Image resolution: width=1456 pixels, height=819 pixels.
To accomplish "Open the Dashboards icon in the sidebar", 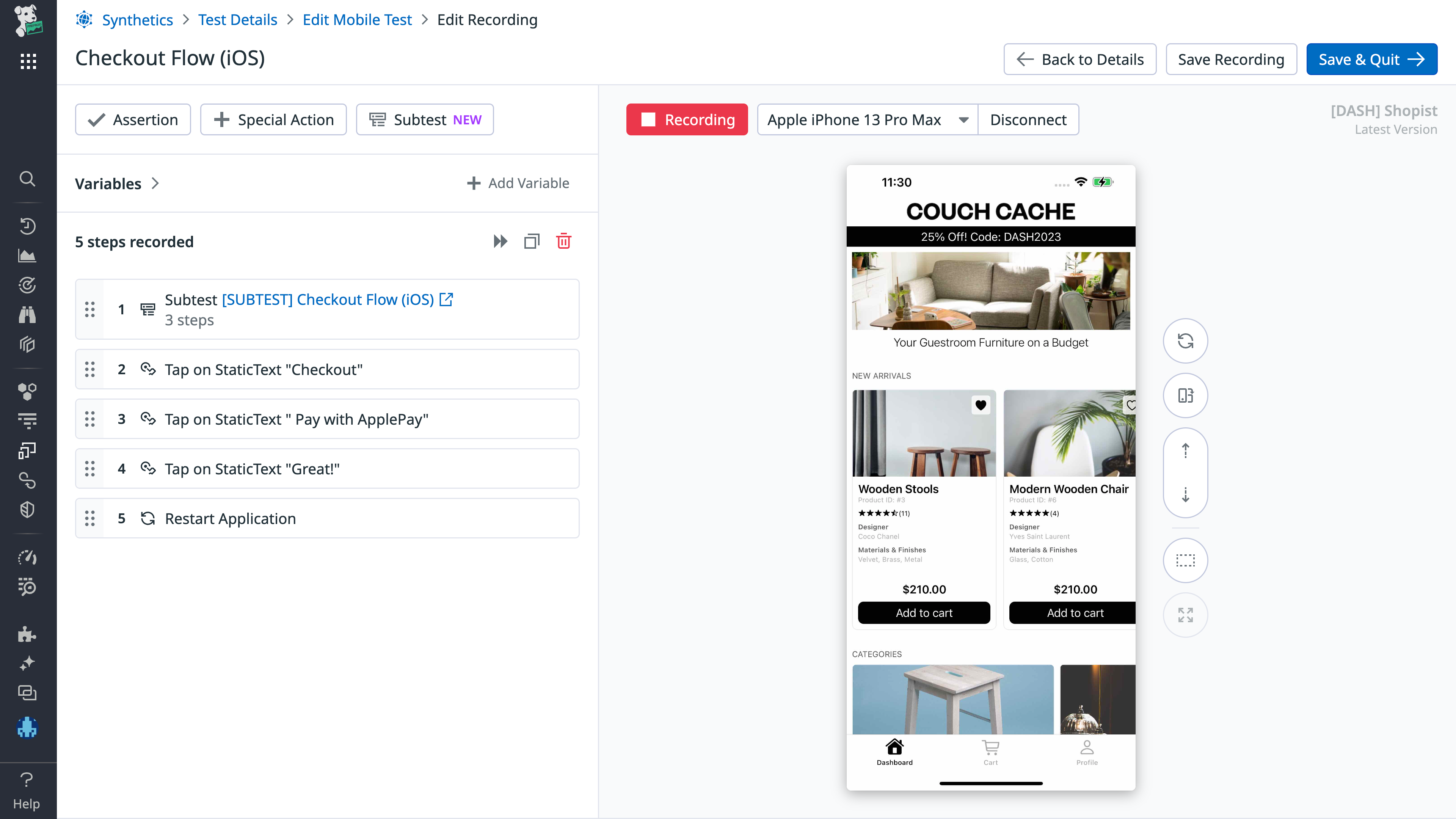I will point(28,256).
